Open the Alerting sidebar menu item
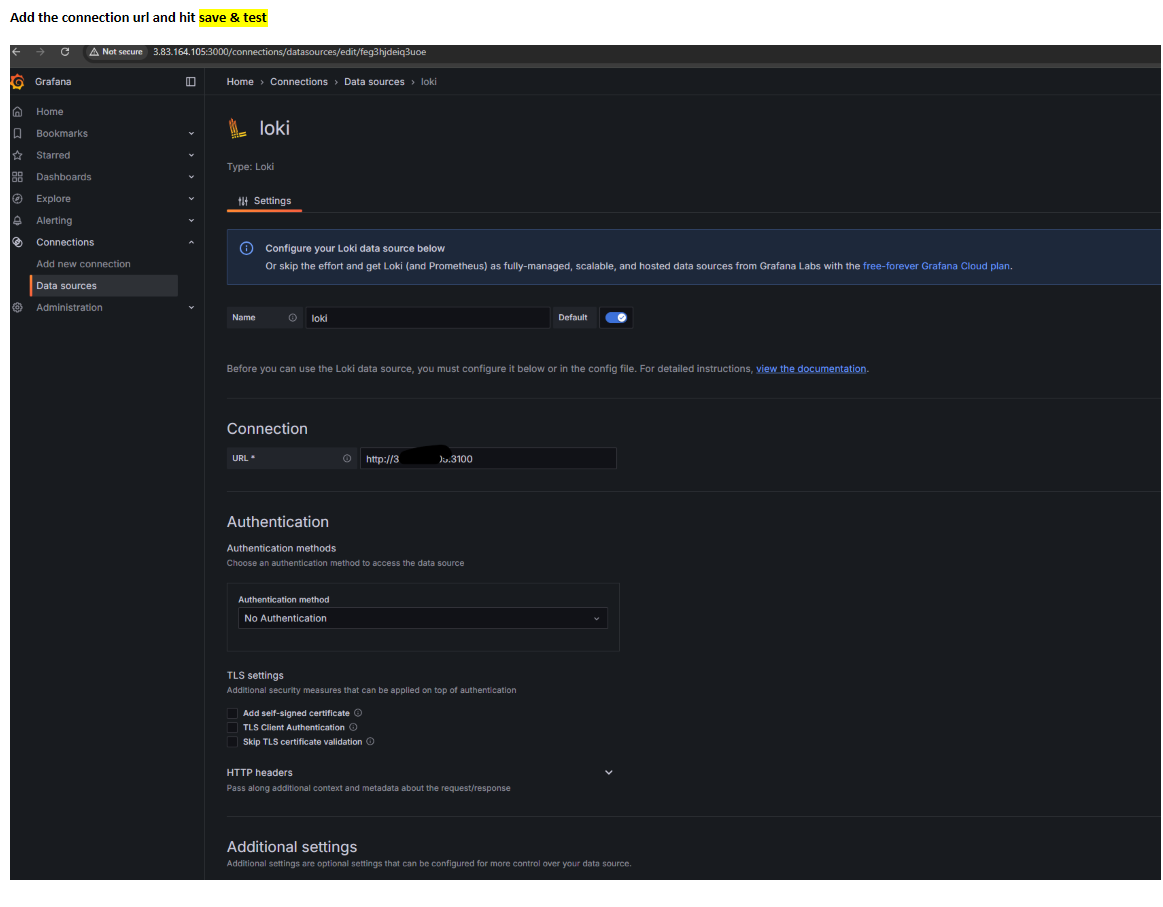The height and width of the screenshot is (907, 1163). pyautogui.click(x=54, y=220)
